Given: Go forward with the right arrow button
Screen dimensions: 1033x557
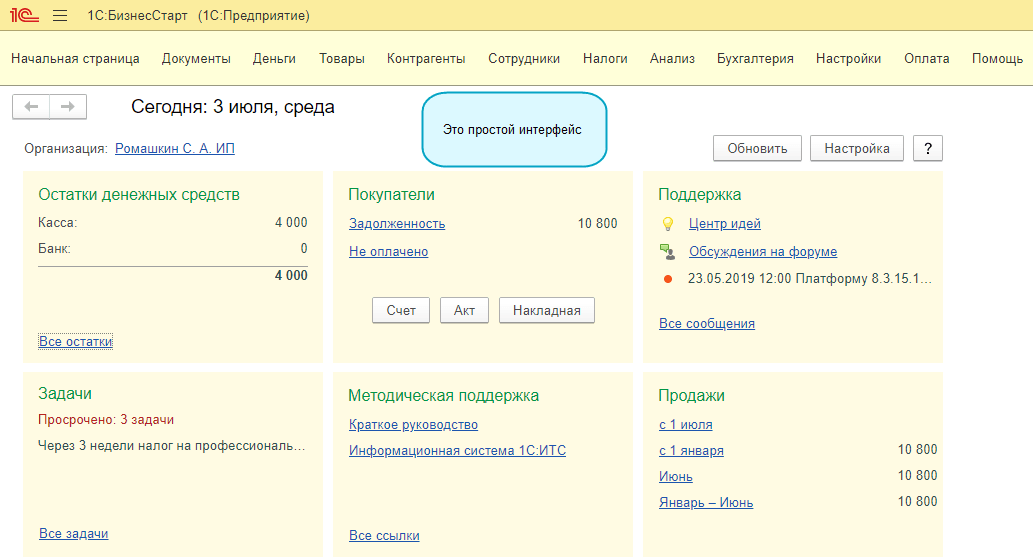Looking at the screenshot, I should click(68, 106).
